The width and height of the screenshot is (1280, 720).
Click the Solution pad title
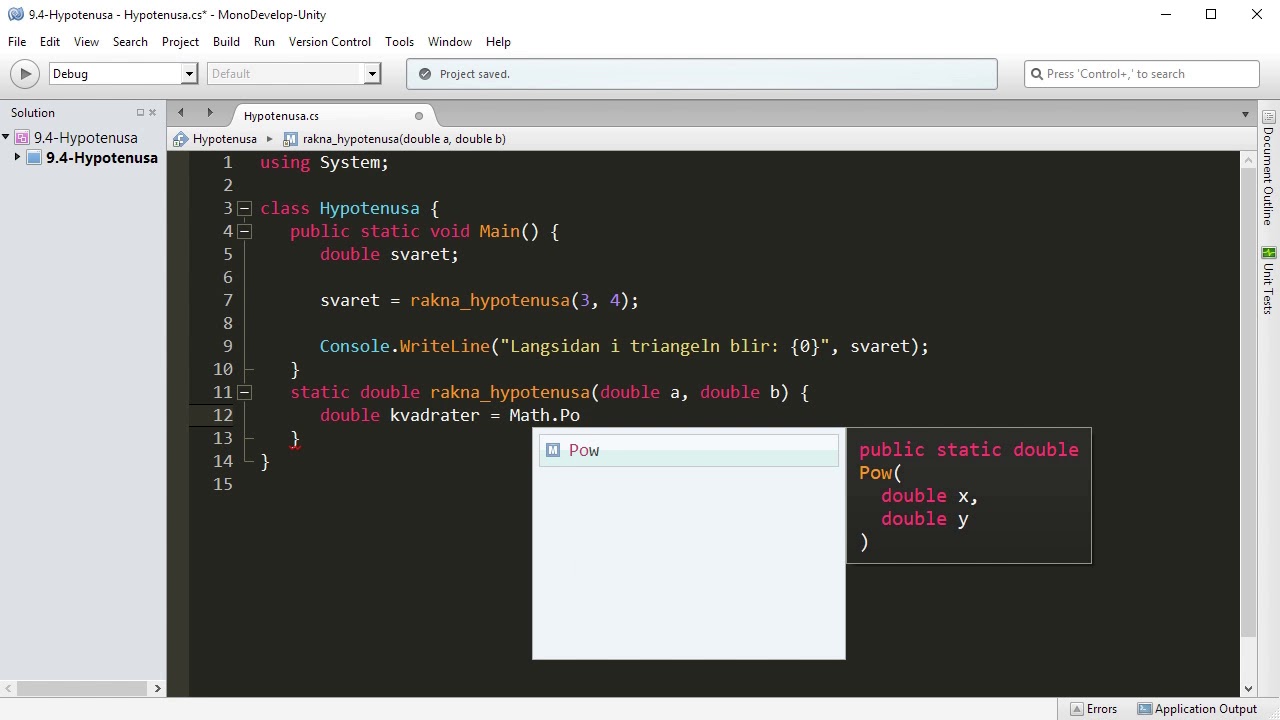33,113
